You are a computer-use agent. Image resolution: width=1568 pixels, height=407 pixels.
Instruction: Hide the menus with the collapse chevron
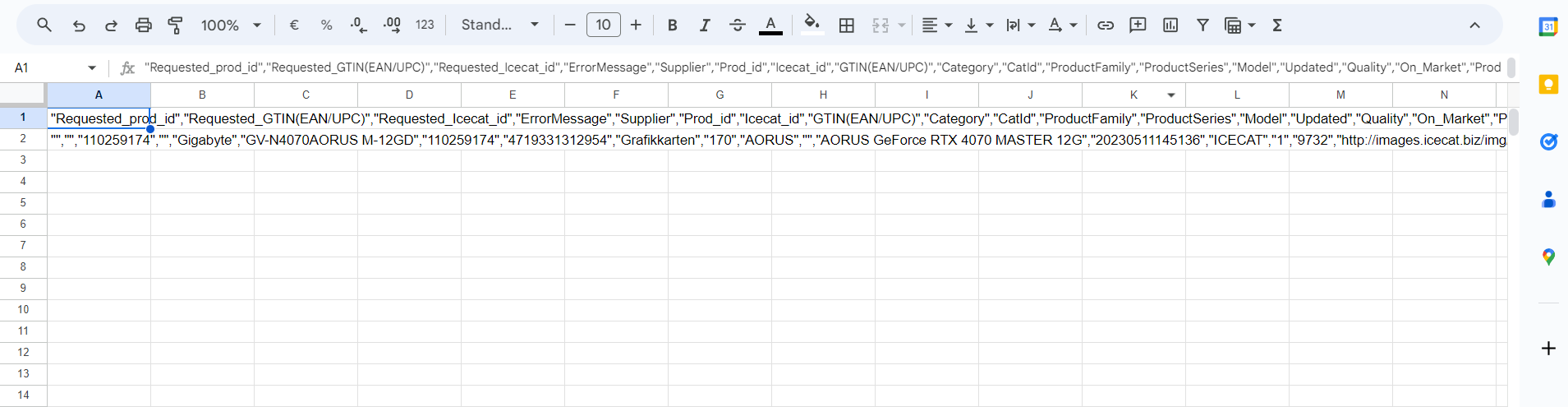(x=1474, y=25)
